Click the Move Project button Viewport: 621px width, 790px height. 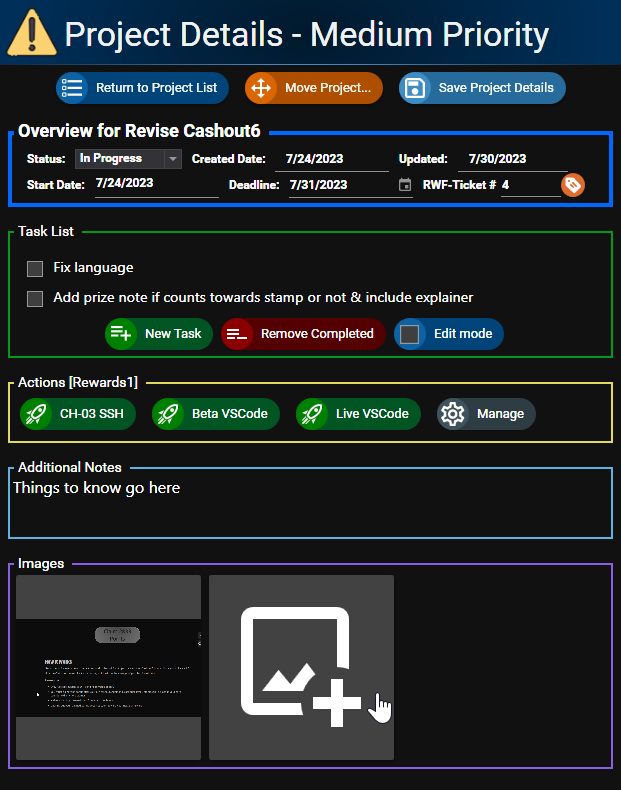tap(314, 88)
